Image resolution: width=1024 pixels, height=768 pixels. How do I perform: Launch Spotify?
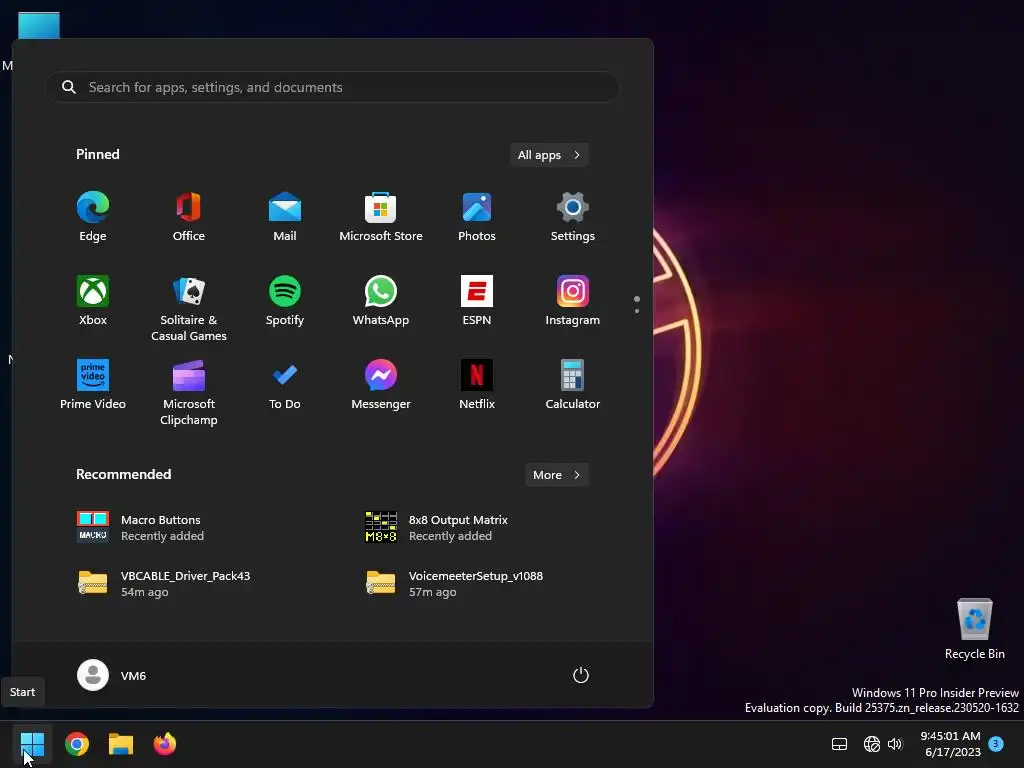pos(285,300)
